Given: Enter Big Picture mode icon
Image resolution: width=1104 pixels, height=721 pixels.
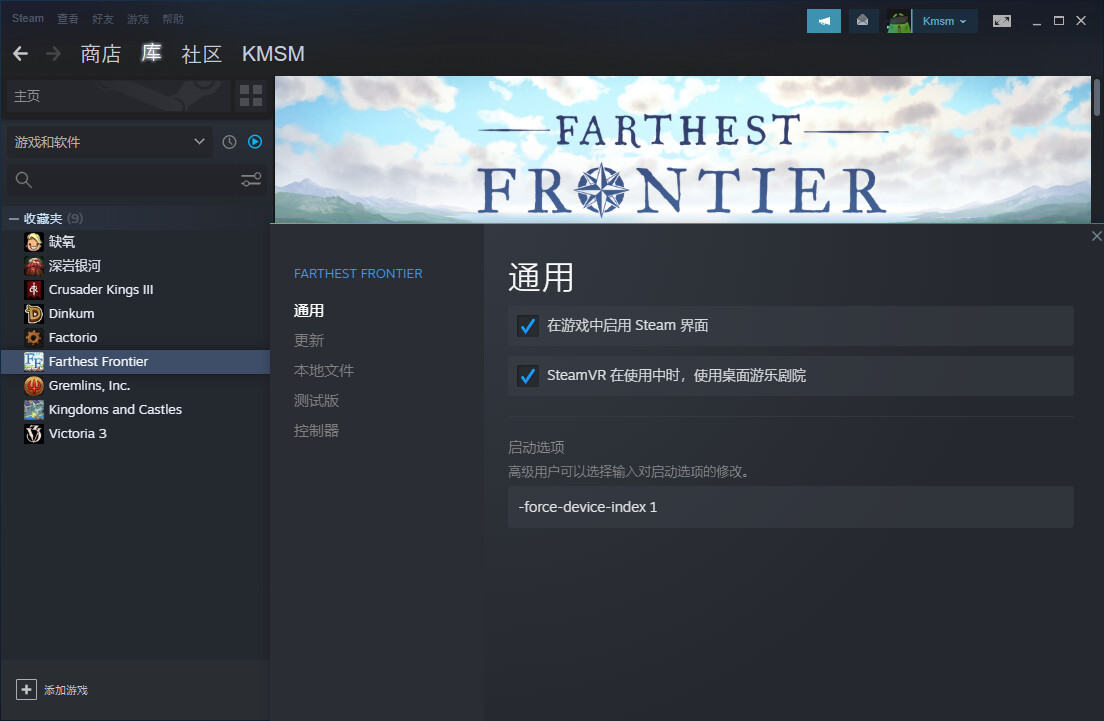Looking at the screenshot, I should click(1002, 21).
